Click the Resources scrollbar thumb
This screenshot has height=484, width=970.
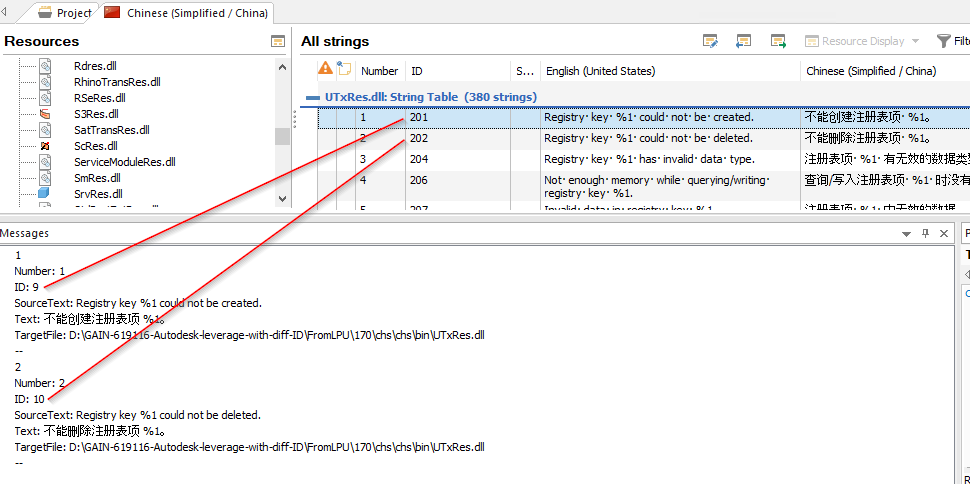tap(282, 136)
